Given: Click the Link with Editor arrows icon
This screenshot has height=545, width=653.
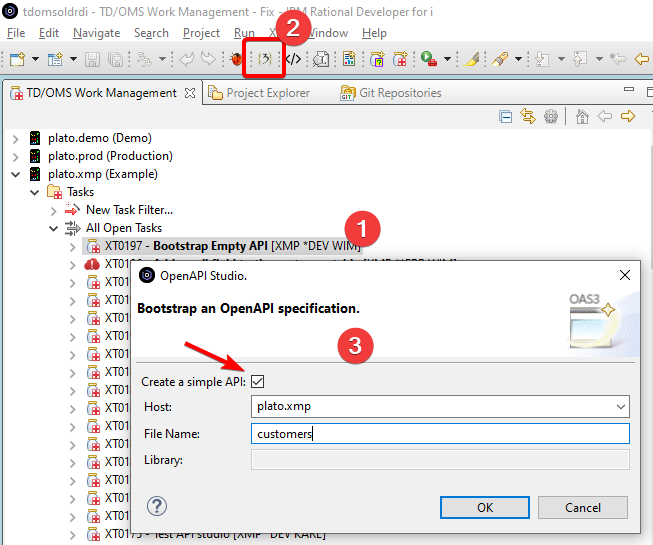Looking at the screenshot, I should coord(528,116).
